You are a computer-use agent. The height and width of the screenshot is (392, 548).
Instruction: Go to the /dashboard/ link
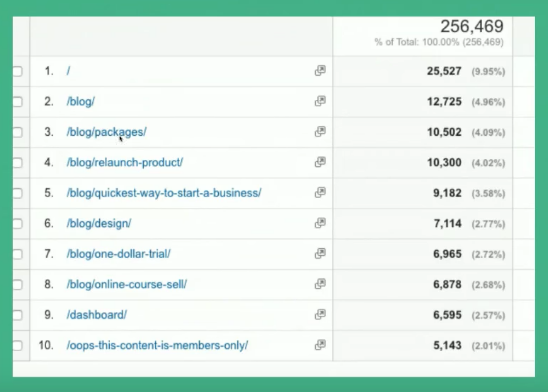point(96,315)
